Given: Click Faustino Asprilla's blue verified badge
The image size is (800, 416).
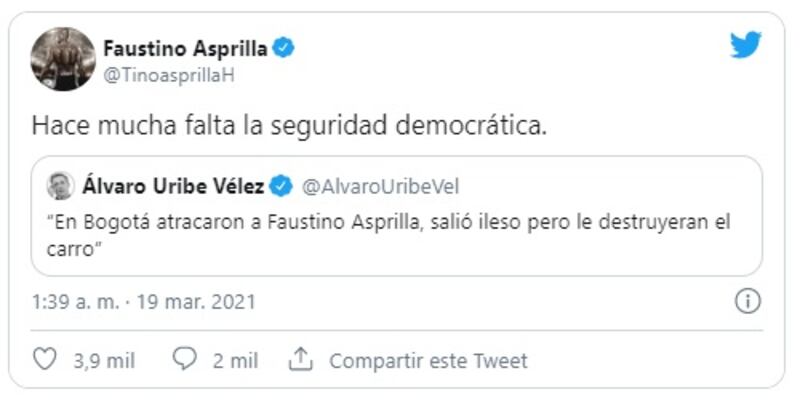Looking at the screenshot, I should pos(284,48).
